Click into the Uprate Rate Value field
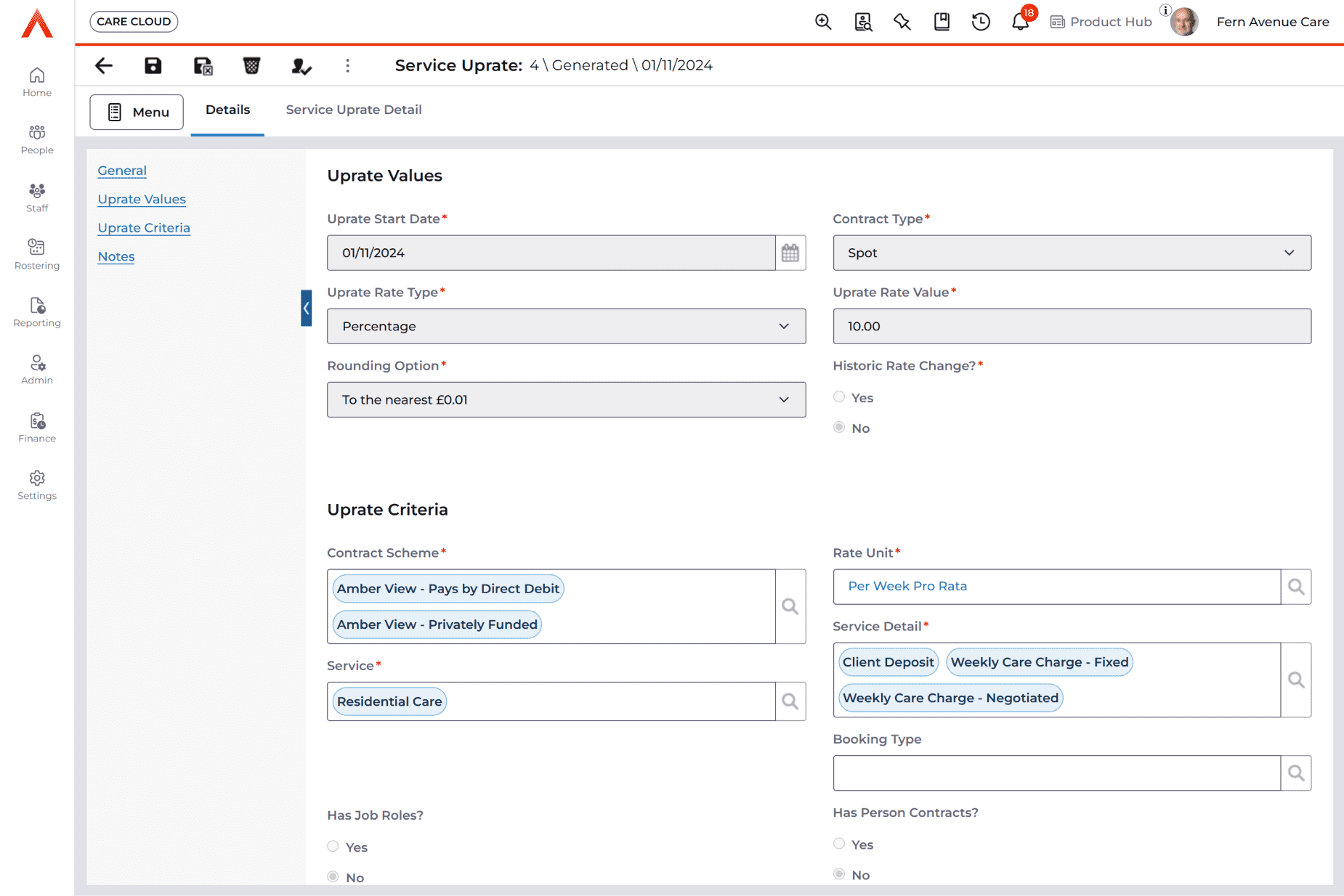Screen dimensions: 1344x896 click(1072, 327)
